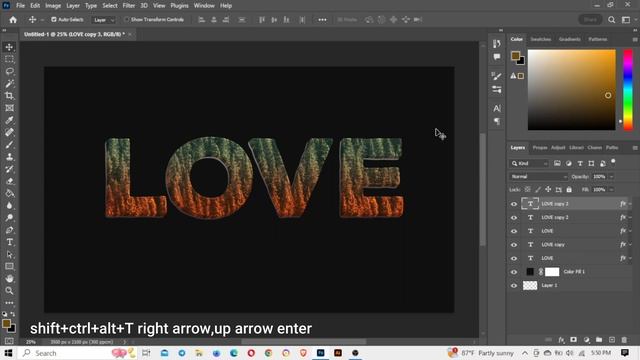Delete layer with the trash button
640x360 pixels.
point(624,340)
